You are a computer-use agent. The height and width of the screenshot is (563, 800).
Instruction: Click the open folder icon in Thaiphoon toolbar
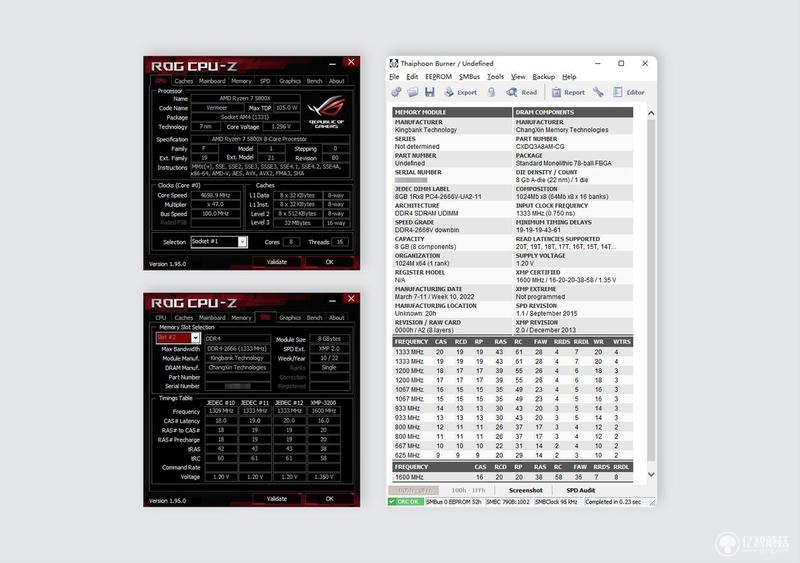point(413,92)
